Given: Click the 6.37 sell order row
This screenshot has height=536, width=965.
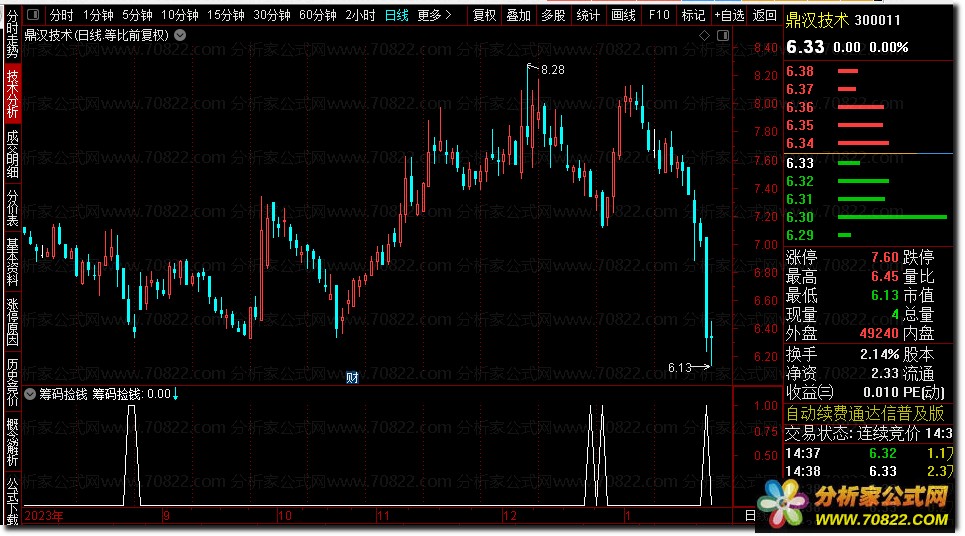Looking at the screenshot, I should click(x=869, y=89).
